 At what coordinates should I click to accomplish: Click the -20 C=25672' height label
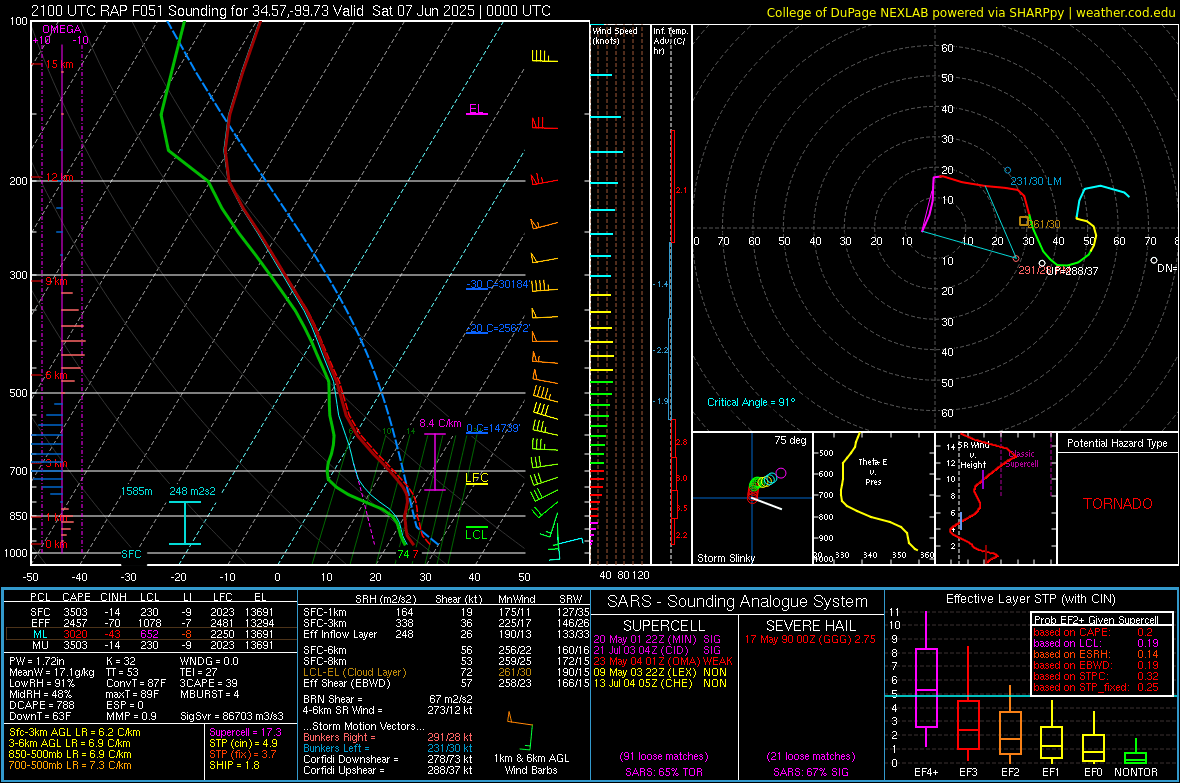497,328
